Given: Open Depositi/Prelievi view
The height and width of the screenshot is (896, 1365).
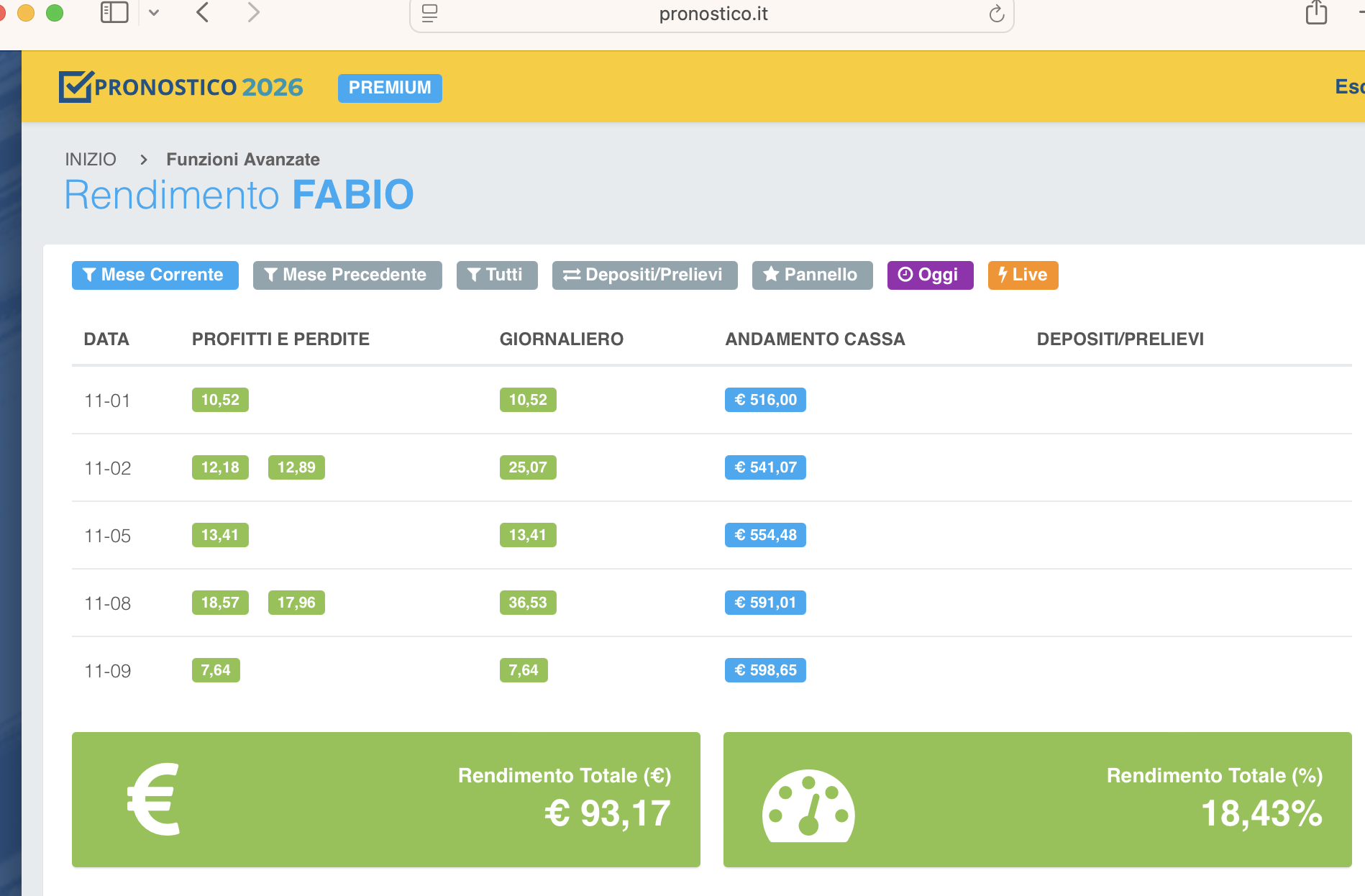Looking at the screenshot, I should pyautogui.click(x=644, y=275).
